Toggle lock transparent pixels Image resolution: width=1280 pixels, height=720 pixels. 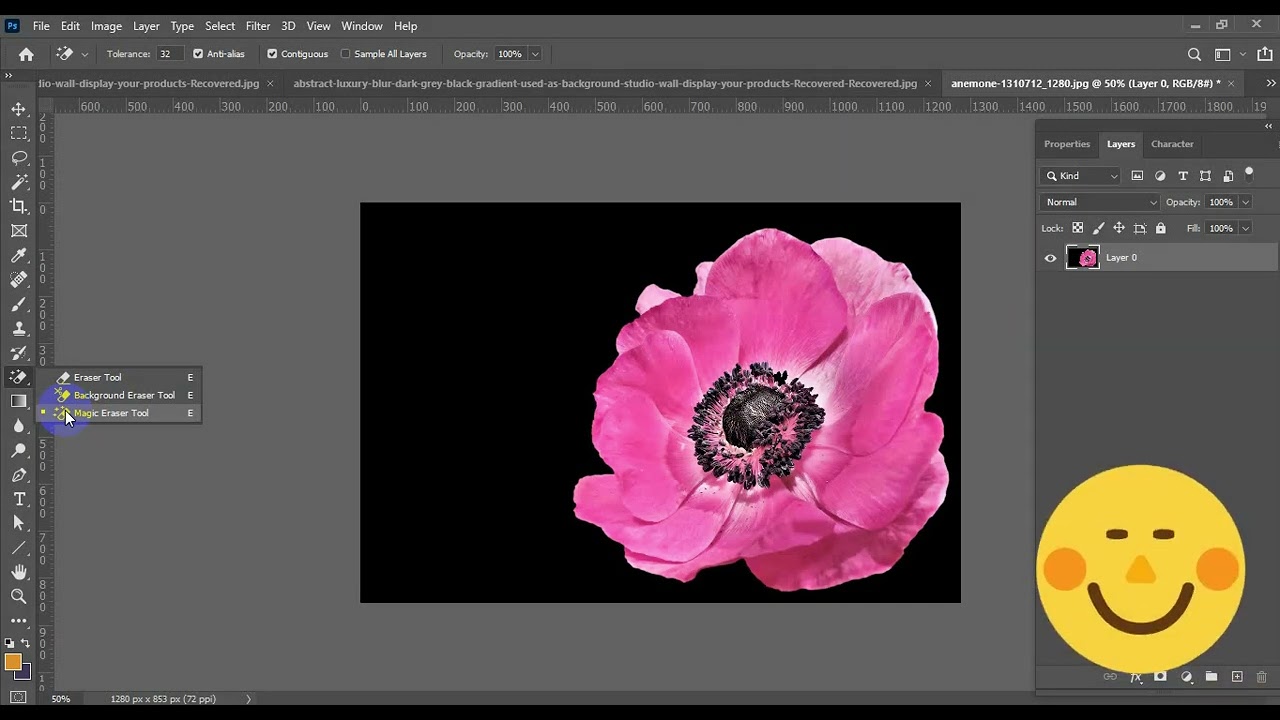pos(1078,228)
